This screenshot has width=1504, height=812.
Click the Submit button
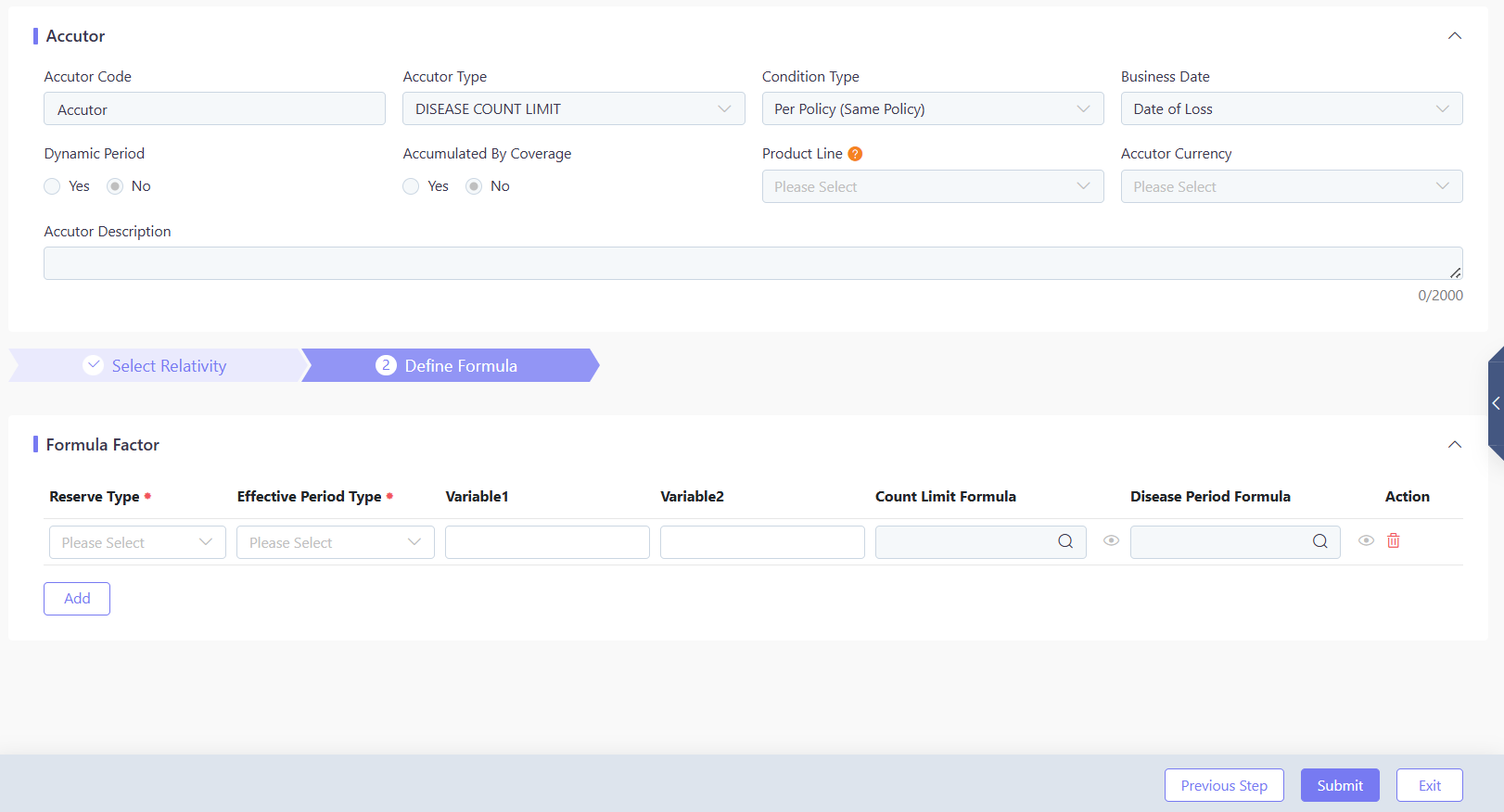[1340, 785]
